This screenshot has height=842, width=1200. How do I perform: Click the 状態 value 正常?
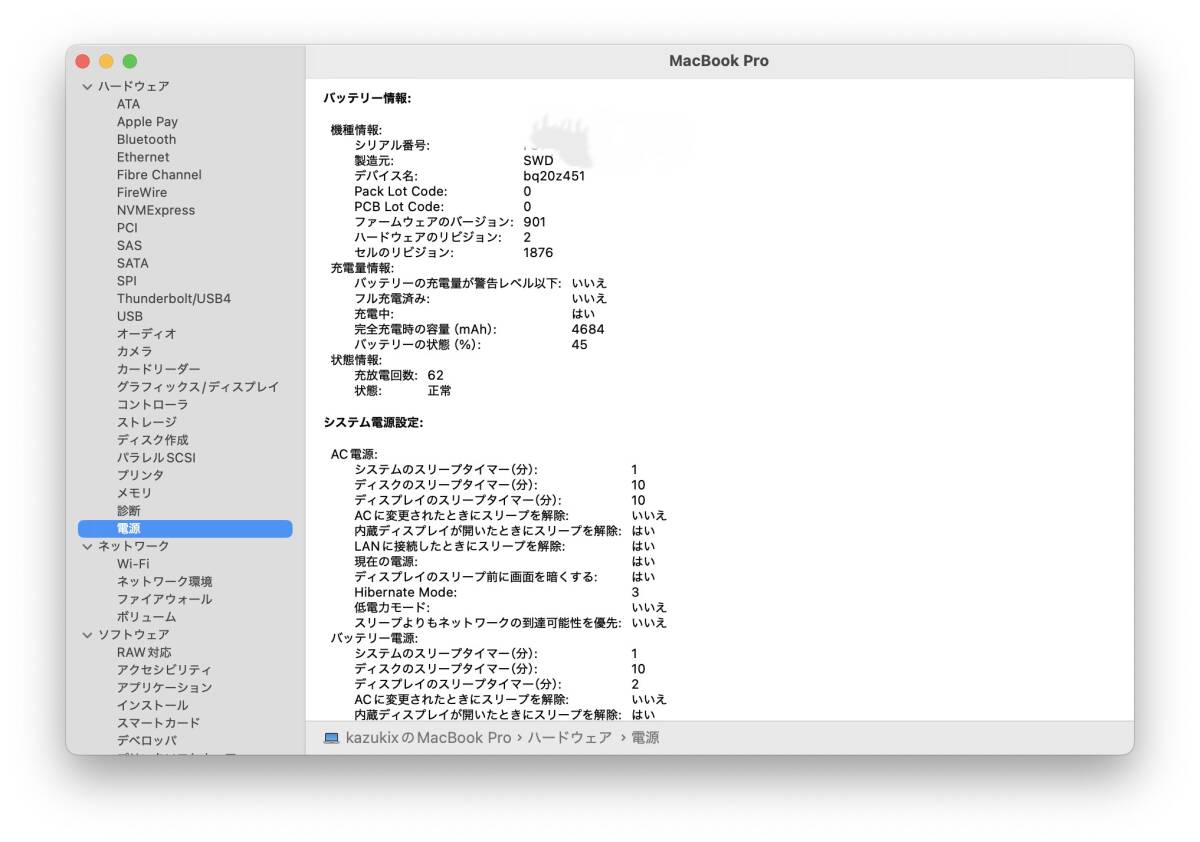click(x=439, y=391)
